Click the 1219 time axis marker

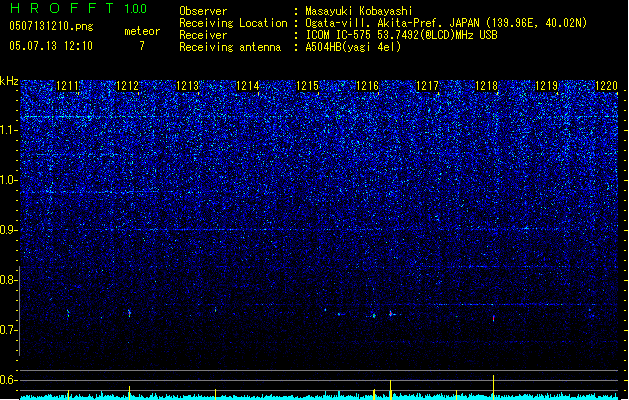pyautogui.click(x=547, y=86)
